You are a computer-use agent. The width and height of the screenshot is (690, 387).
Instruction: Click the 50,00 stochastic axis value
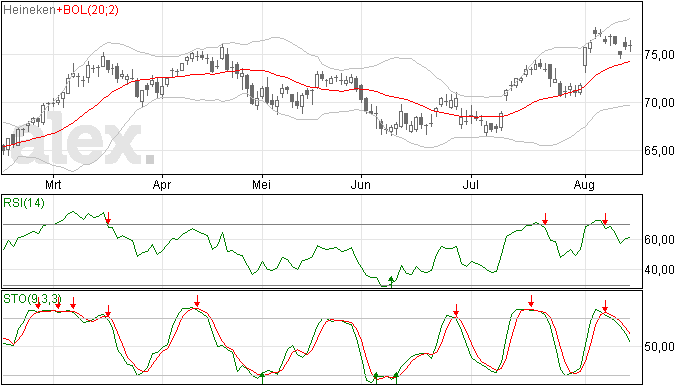coord(660,347)
